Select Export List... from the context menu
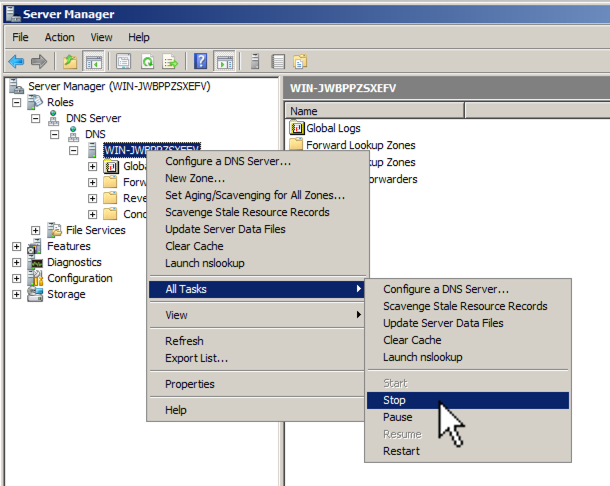This screenshot has height=486, width=610. tap(257, 358)
